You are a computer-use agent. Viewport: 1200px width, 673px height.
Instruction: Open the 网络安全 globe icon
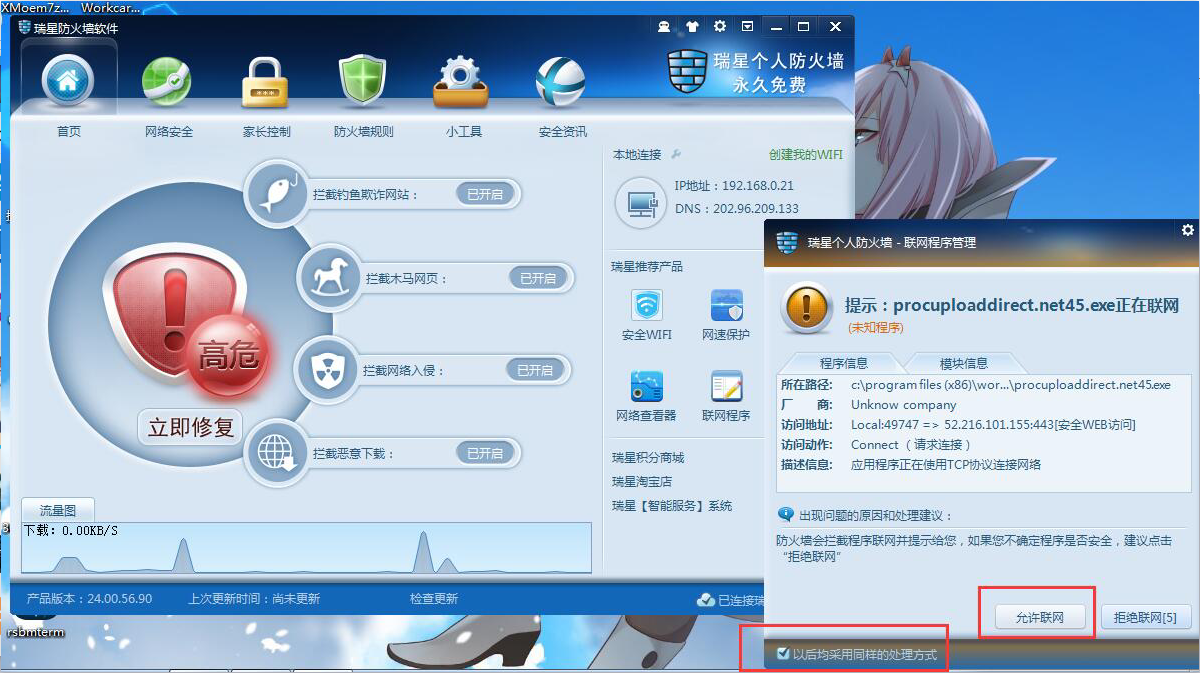click(x=166, y=82)
